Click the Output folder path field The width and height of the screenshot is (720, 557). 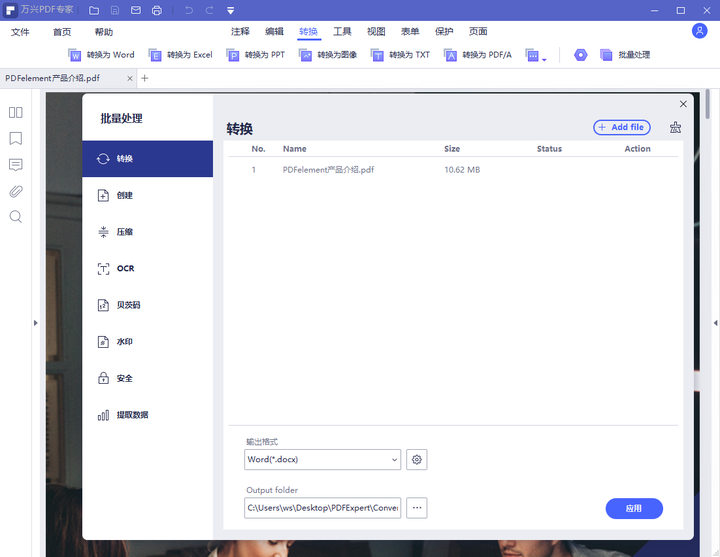coord(322,508)
